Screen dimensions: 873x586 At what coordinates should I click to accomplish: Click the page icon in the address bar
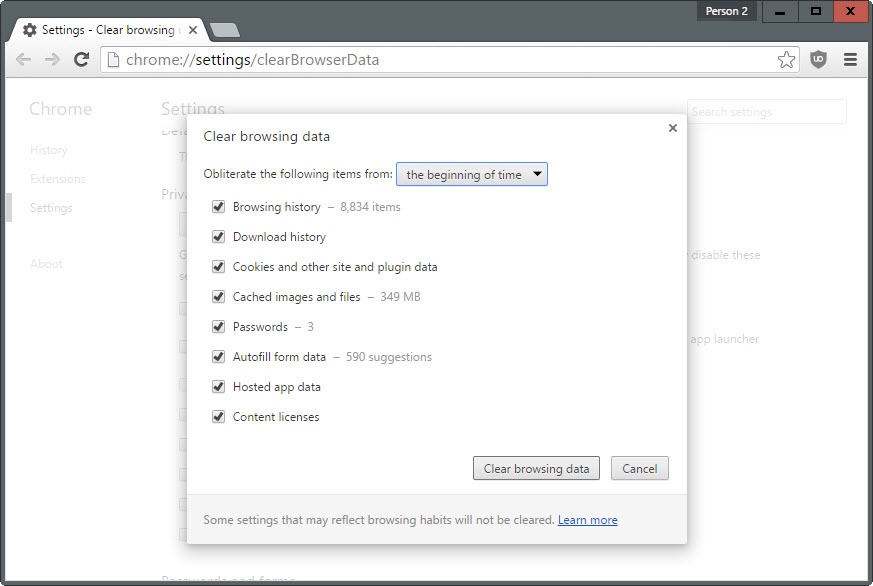[112, 59]
